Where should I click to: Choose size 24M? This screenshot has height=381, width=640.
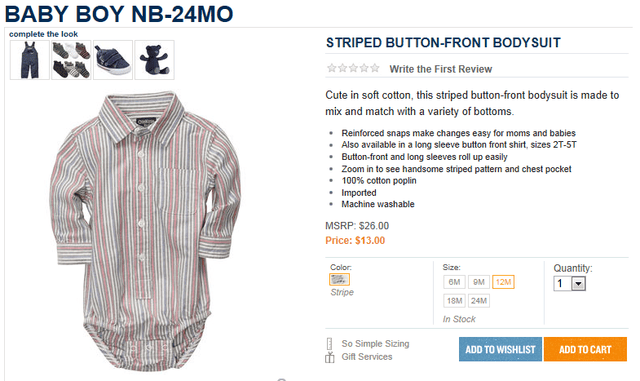click(479, 301)
